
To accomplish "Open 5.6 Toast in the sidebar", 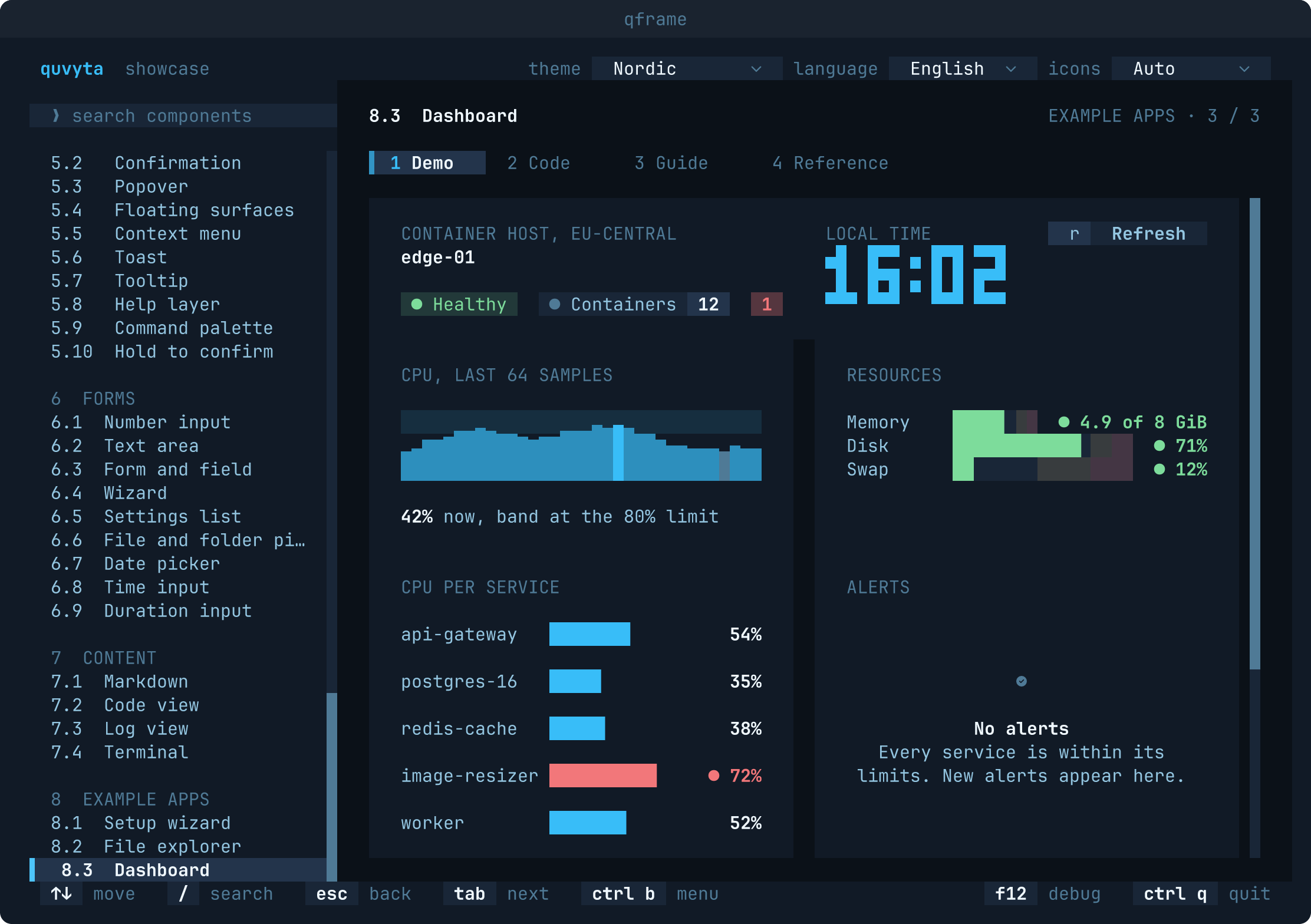I will 178,257.
